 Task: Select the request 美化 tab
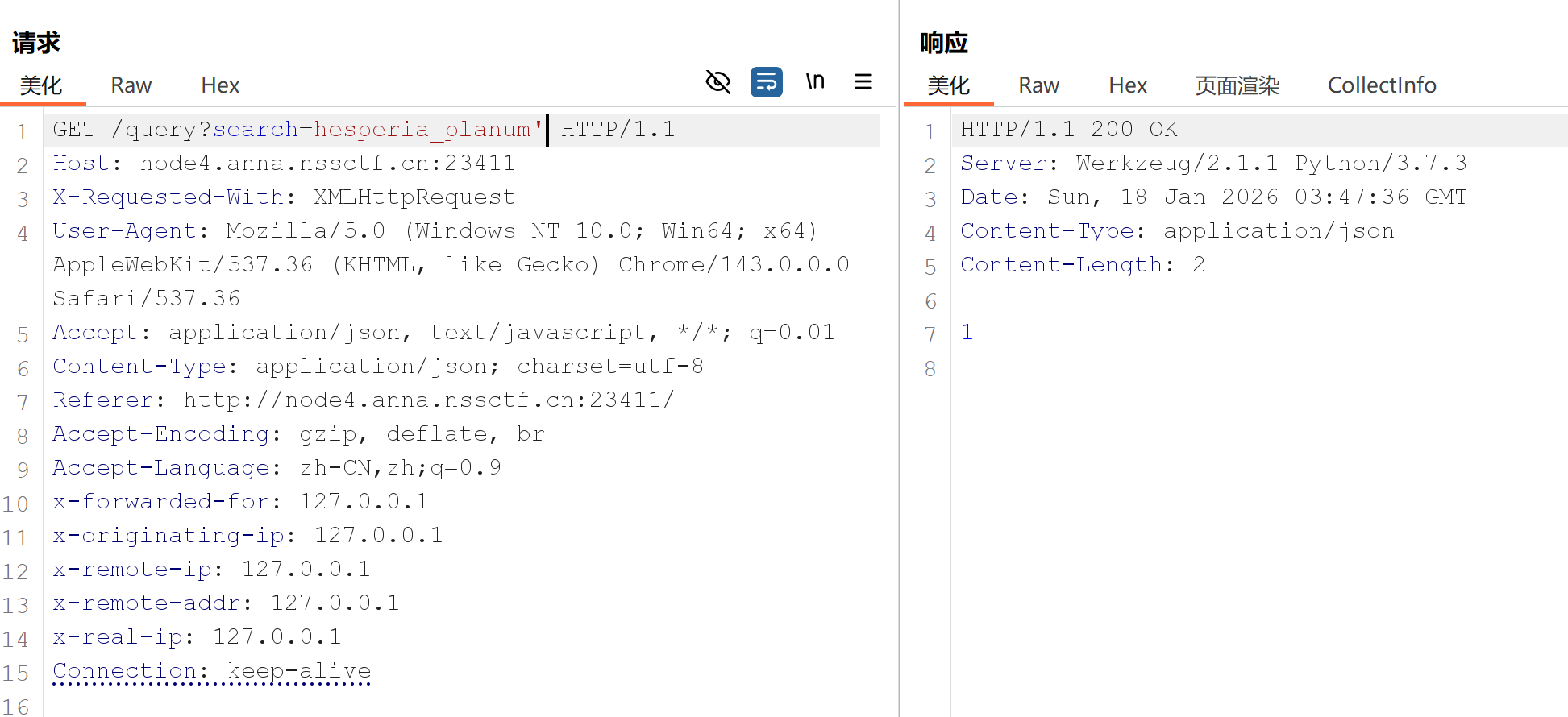(x=41, y=85)
